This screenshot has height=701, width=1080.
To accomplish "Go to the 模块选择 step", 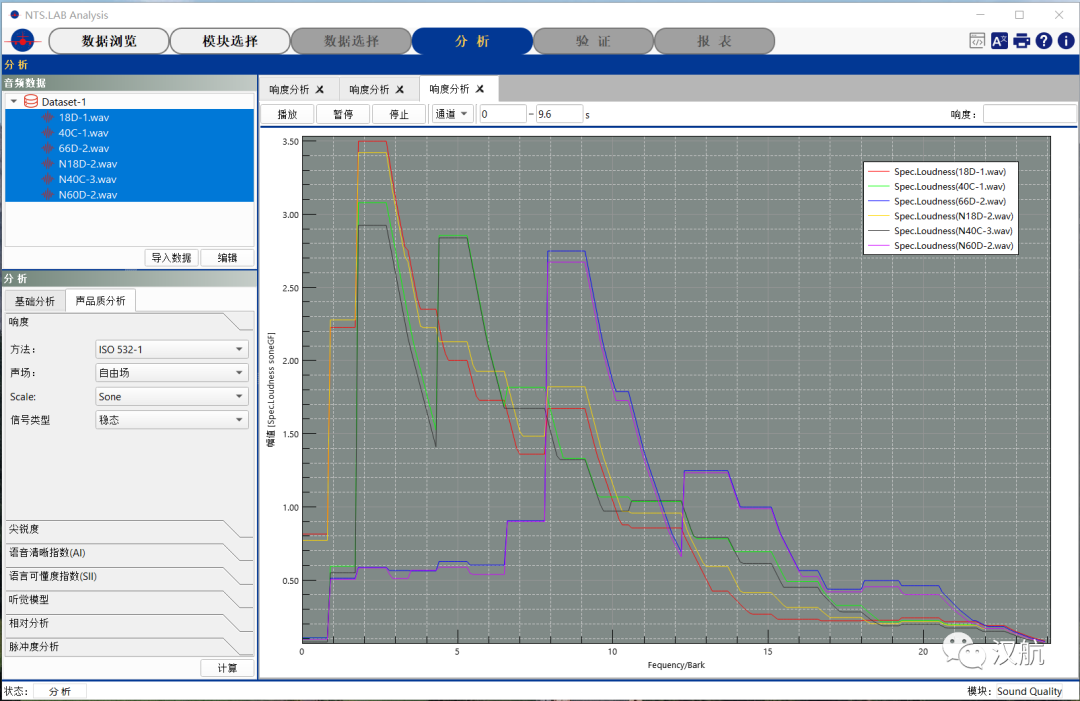I will 230,41.
